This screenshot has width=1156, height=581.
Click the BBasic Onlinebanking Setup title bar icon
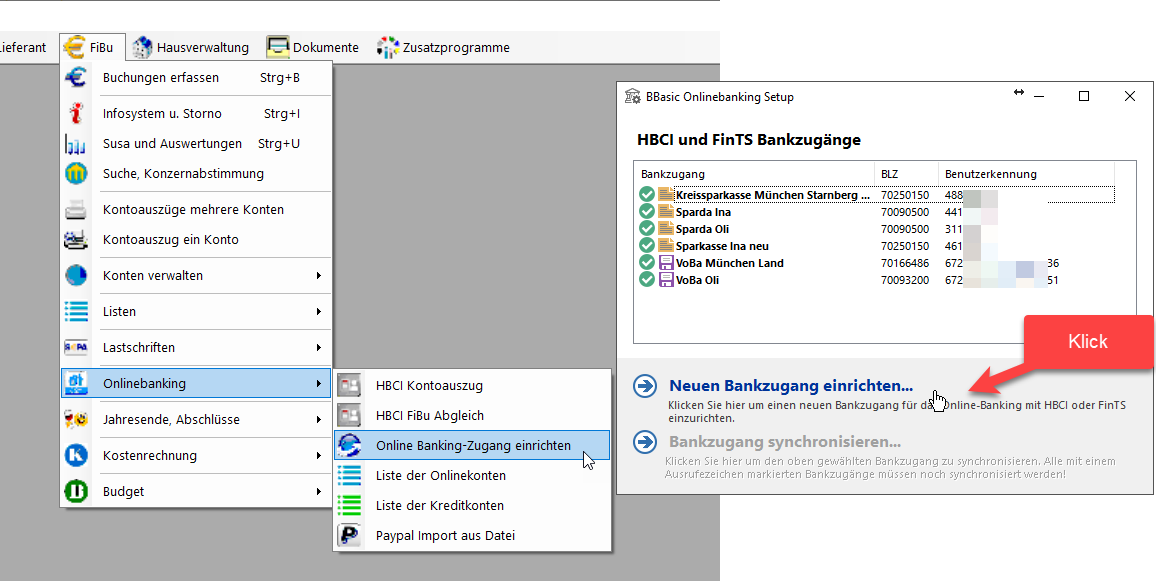coord(633,97)
